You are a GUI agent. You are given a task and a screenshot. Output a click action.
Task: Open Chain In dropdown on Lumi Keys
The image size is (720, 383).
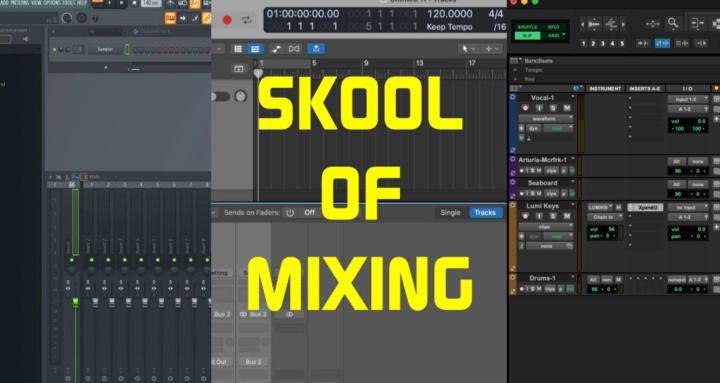click(x=605, y=217)
